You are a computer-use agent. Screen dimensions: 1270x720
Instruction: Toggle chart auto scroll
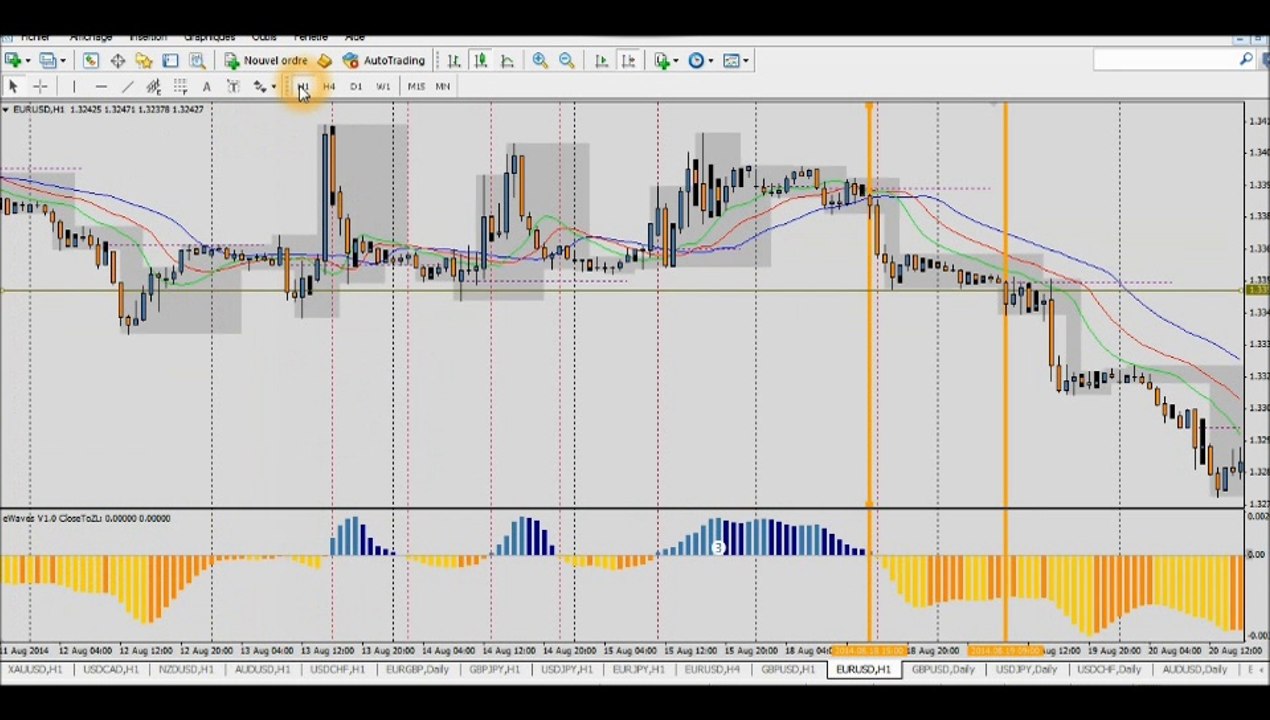601,61
